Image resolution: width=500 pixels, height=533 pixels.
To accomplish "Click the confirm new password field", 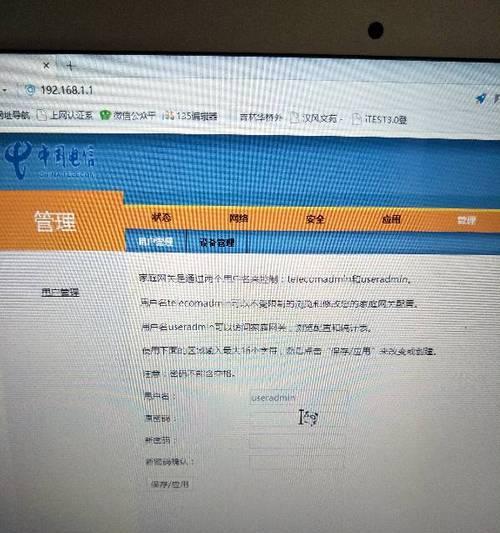I will pyautogui.click(x=296, y=463).
